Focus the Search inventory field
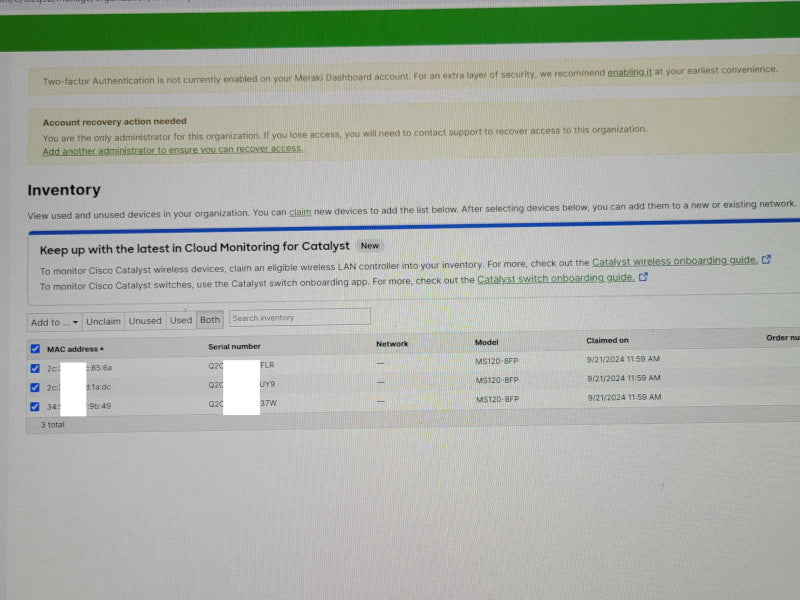Screen dimensions: 800x600 pos(300,317)
